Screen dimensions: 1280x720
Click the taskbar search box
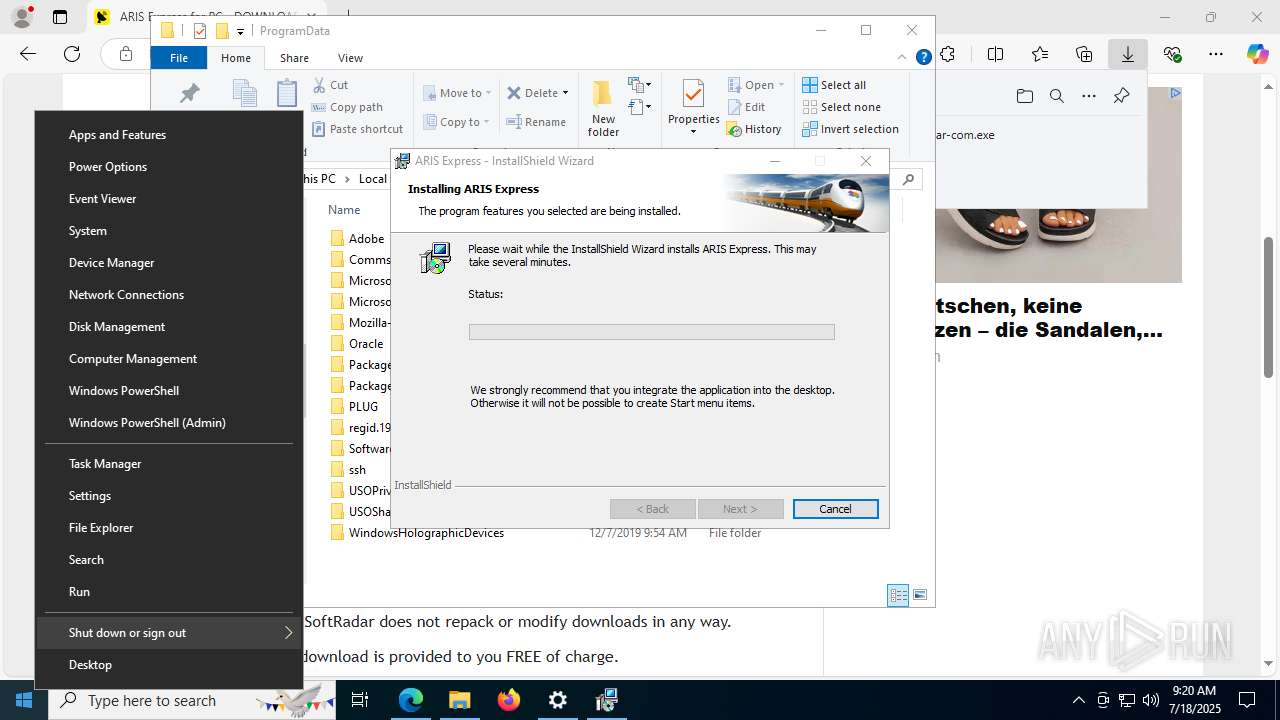(190, 700)
